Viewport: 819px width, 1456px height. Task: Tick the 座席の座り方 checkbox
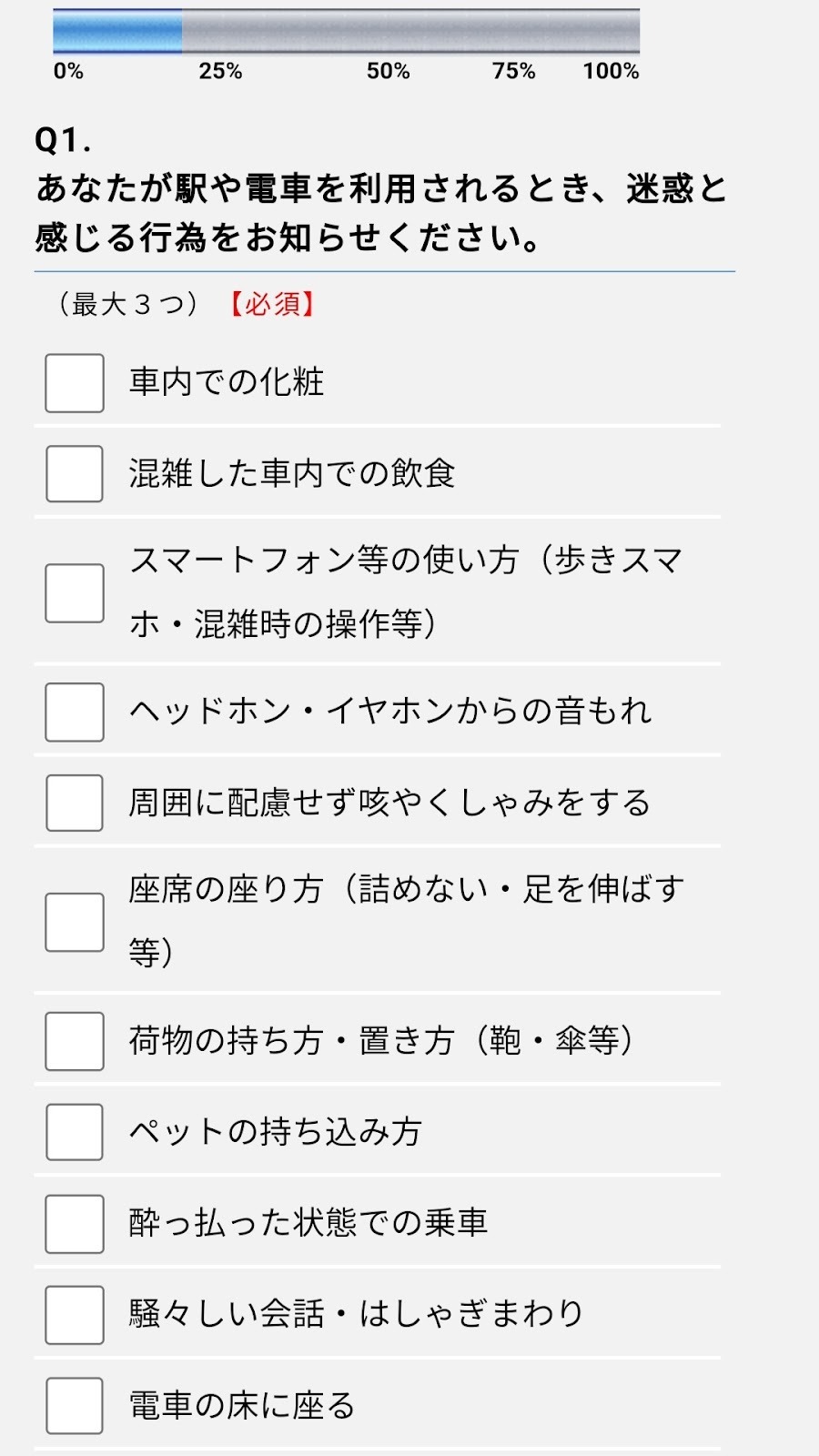[x=75, y=922]
